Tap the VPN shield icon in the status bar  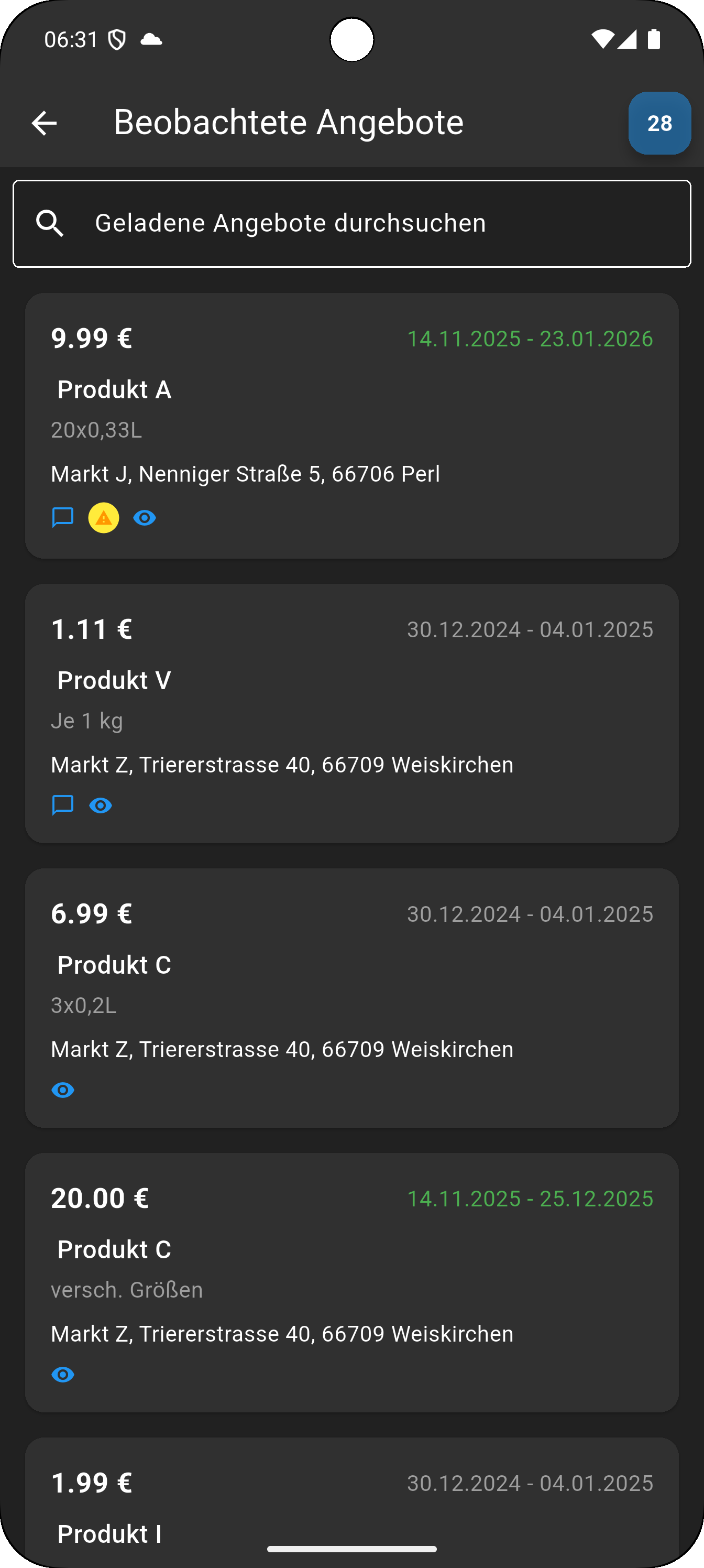click(117, 40)
